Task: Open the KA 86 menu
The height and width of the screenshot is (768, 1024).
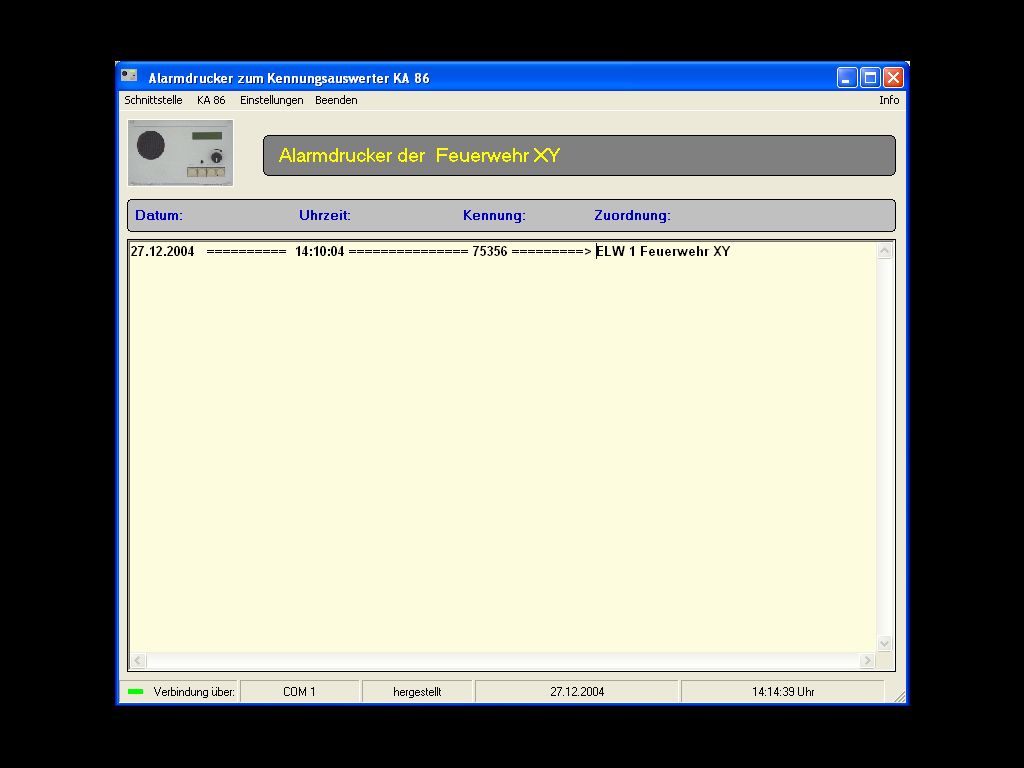Action: [x=211, y=100]
